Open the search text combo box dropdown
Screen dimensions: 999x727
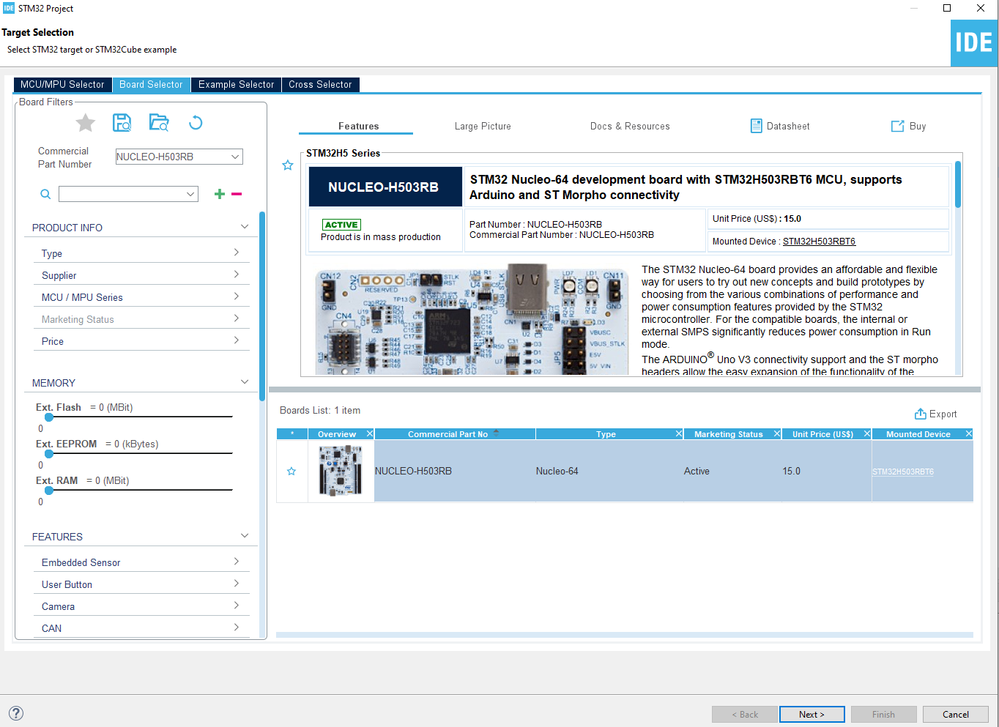point(190,194)
